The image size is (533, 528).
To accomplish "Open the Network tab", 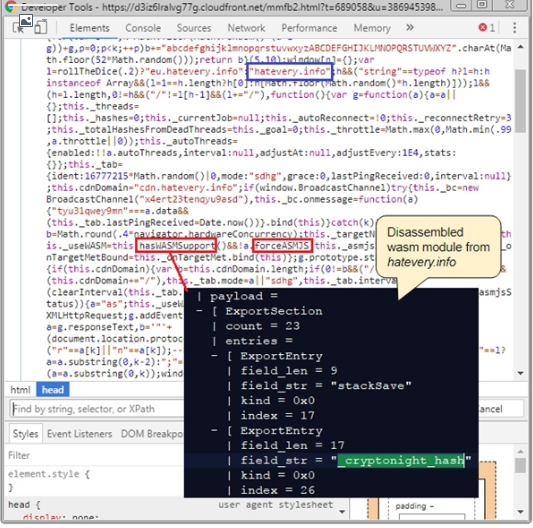I will [246, 28].
